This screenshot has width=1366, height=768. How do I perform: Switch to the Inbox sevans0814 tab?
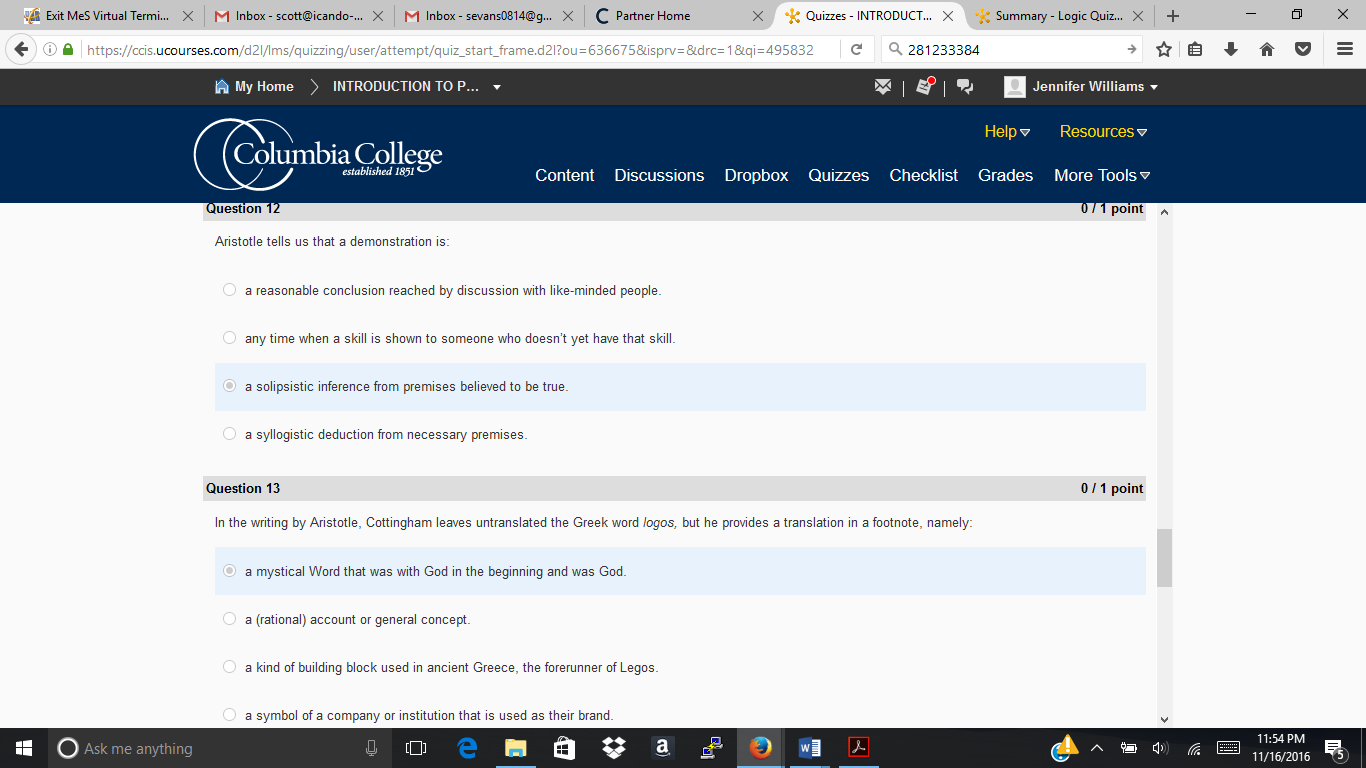click(x=488, y=16)
